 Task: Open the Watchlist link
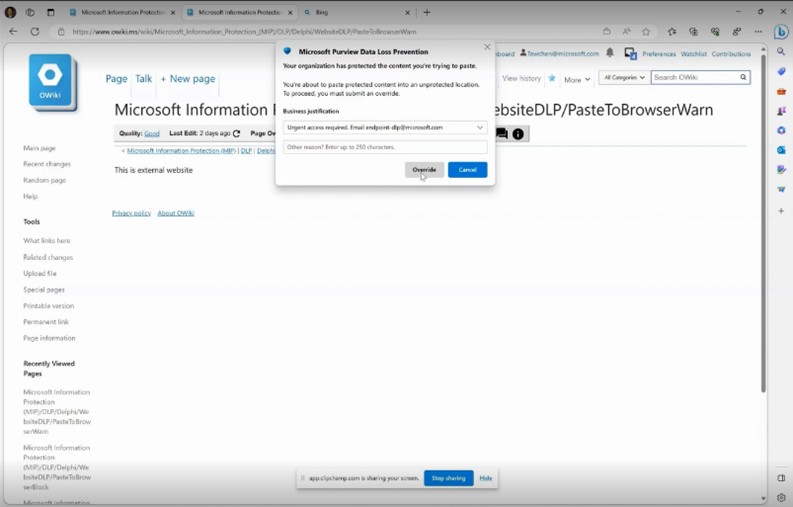[693, 54]
